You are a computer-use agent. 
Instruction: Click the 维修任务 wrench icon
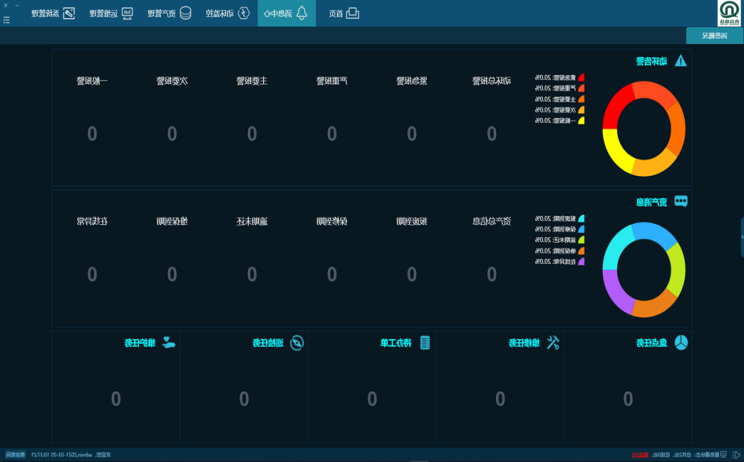click(552, 343)
